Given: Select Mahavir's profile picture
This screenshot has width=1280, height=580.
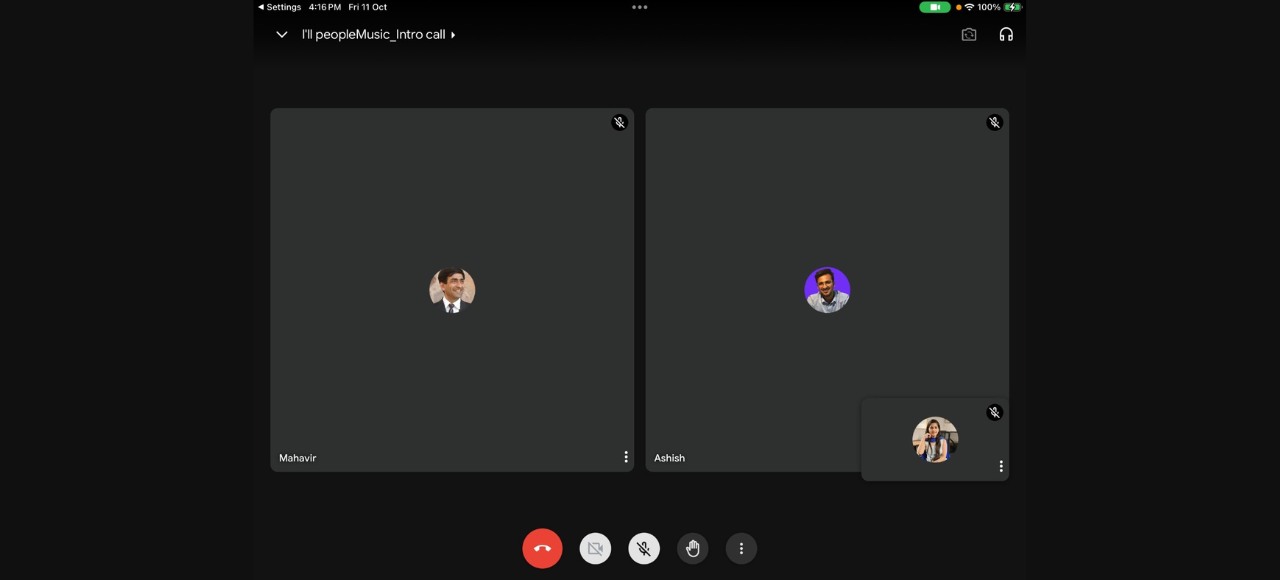Looking at the screenshot, I should (x=452, y=290).
